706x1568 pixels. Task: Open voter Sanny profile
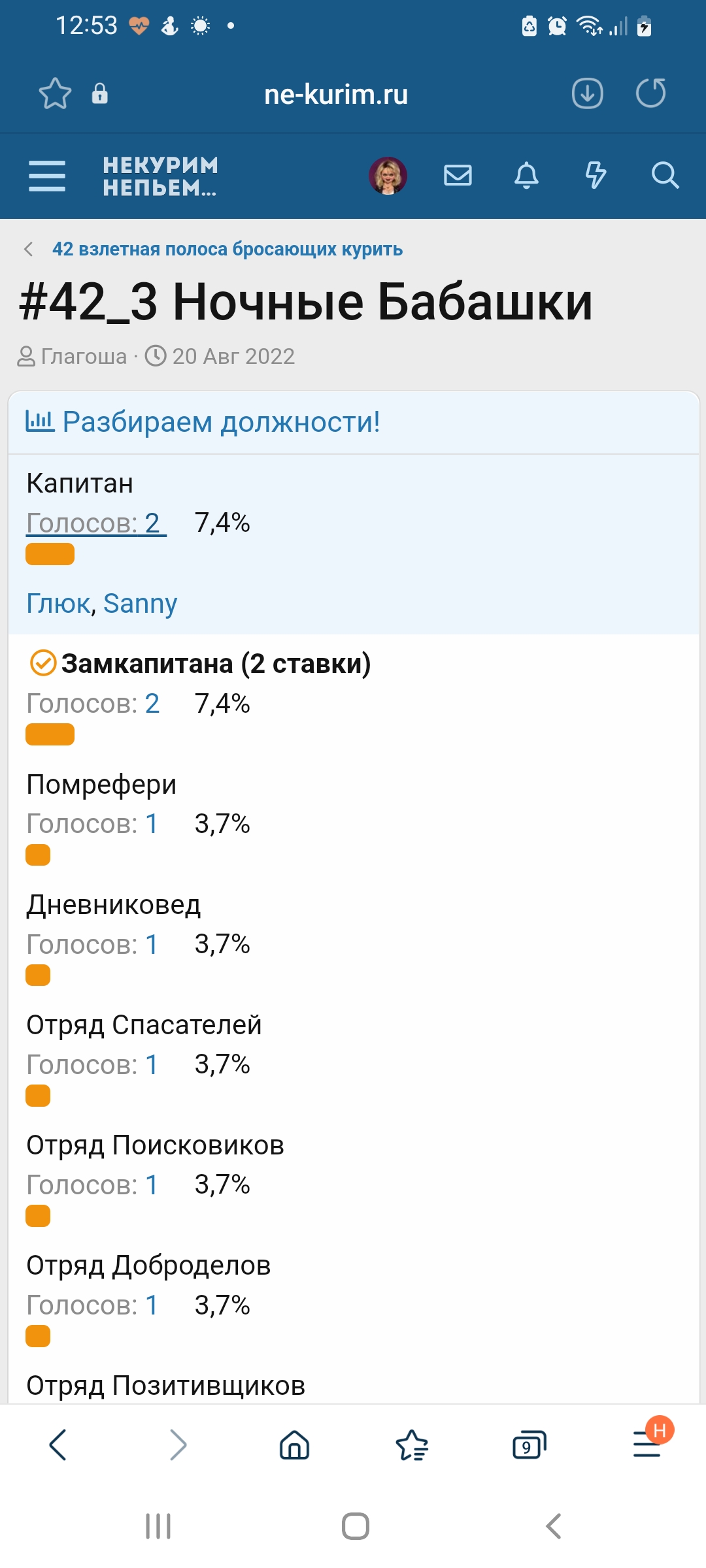click(x=140, y=604)
